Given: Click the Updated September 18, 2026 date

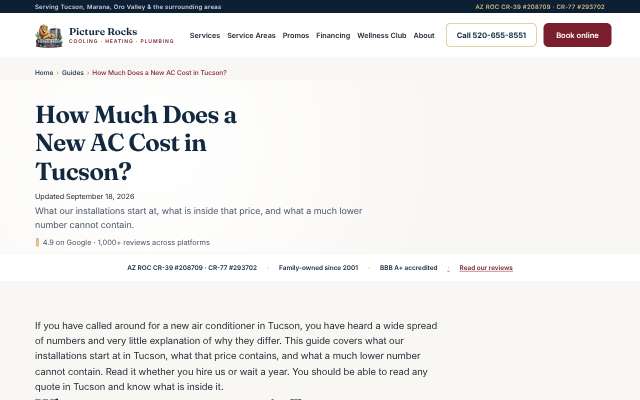Looking at the screenshot, I should (84, 196).
